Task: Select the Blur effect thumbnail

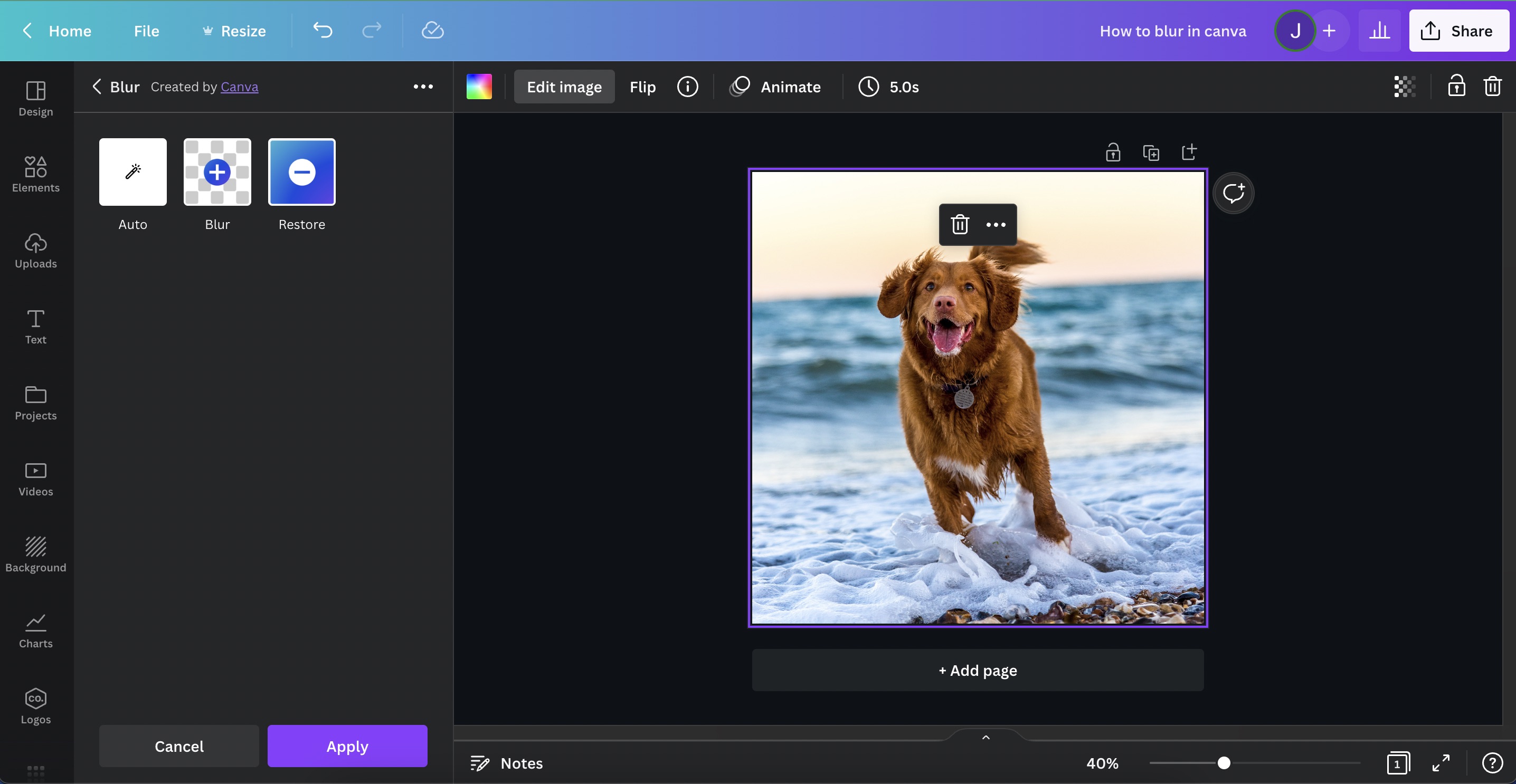Action: [216, 172]
